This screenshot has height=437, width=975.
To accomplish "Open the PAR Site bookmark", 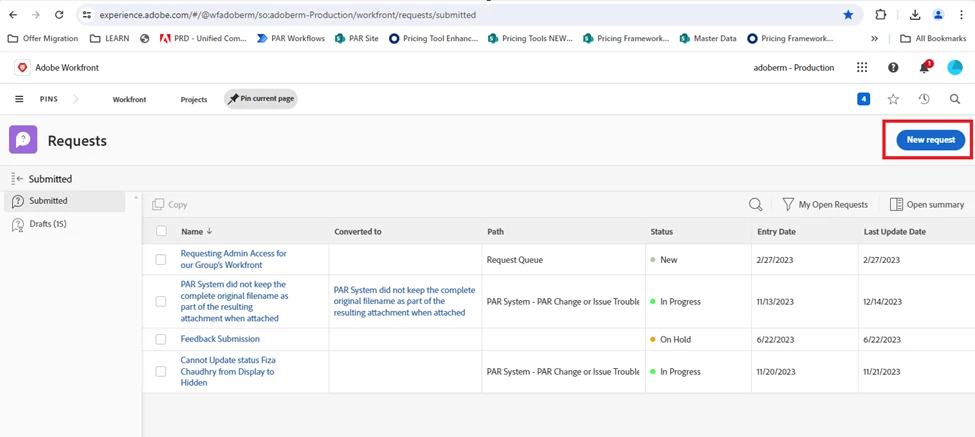I will [356, 39].
